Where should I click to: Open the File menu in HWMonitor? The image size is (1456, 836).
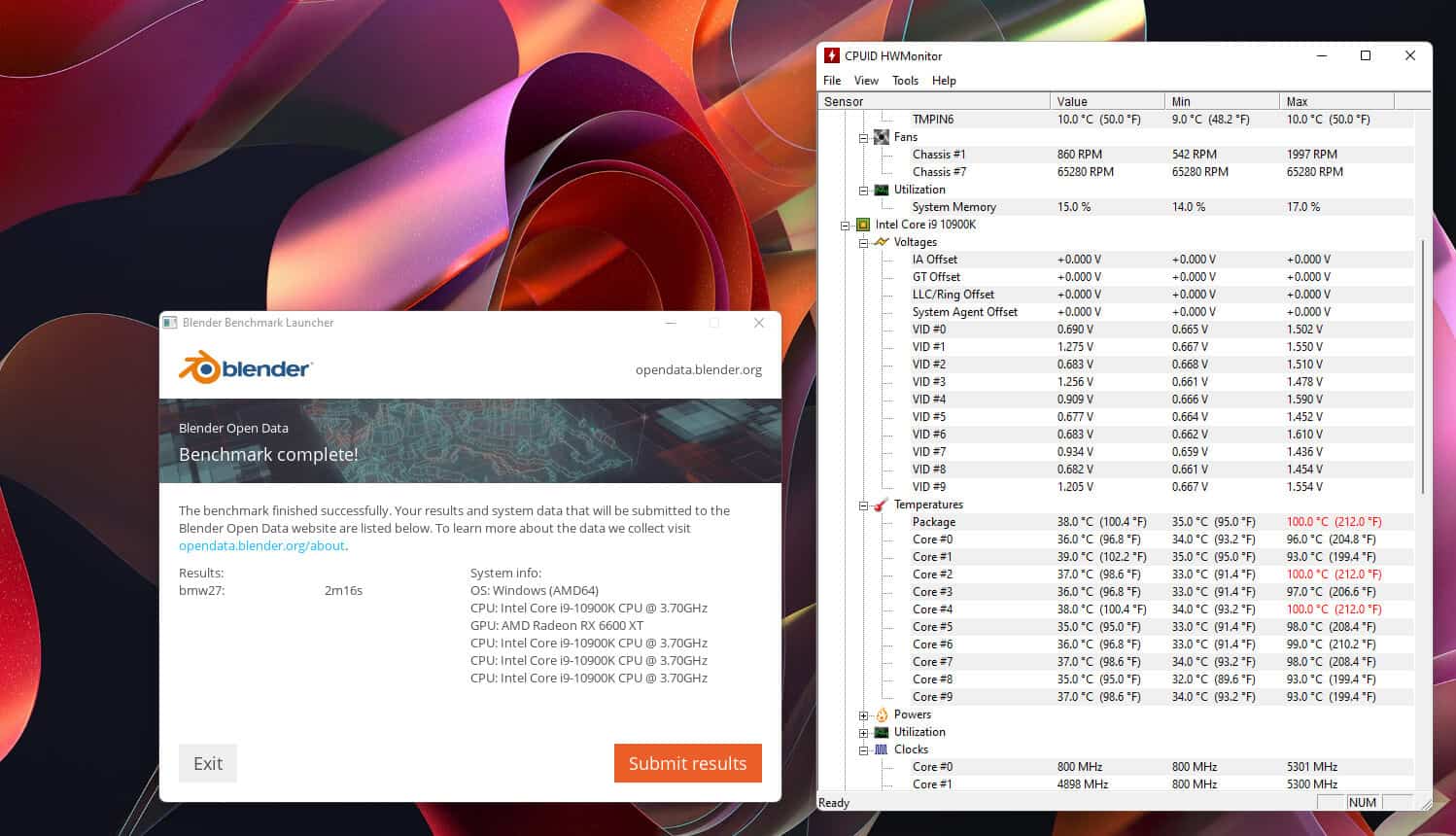[832, 81]
